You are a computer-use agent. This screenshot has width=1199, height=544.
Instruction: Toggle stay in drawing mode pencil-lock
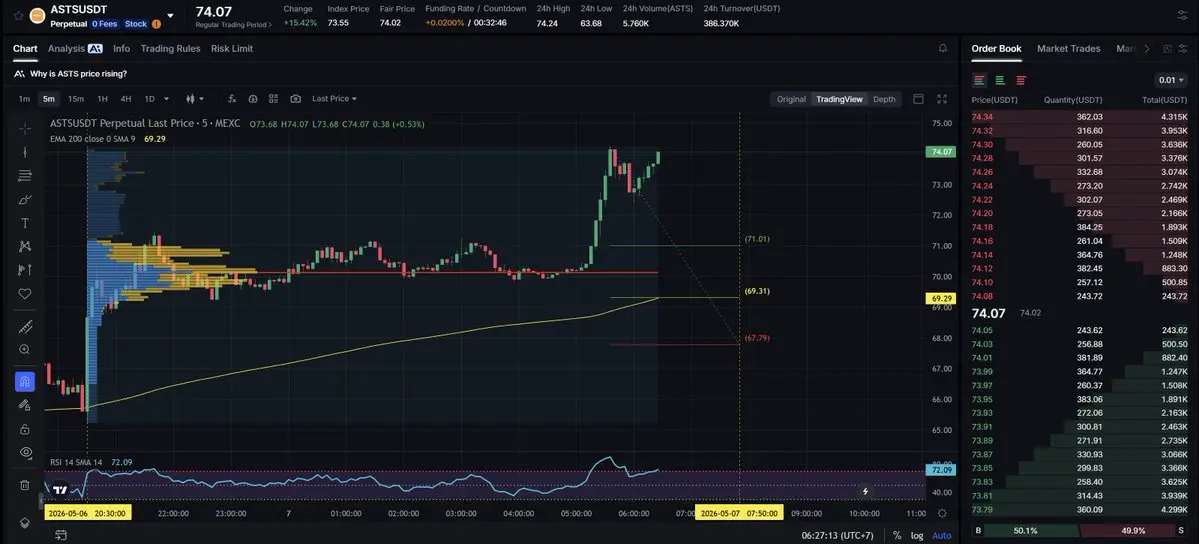click(24, 405)
